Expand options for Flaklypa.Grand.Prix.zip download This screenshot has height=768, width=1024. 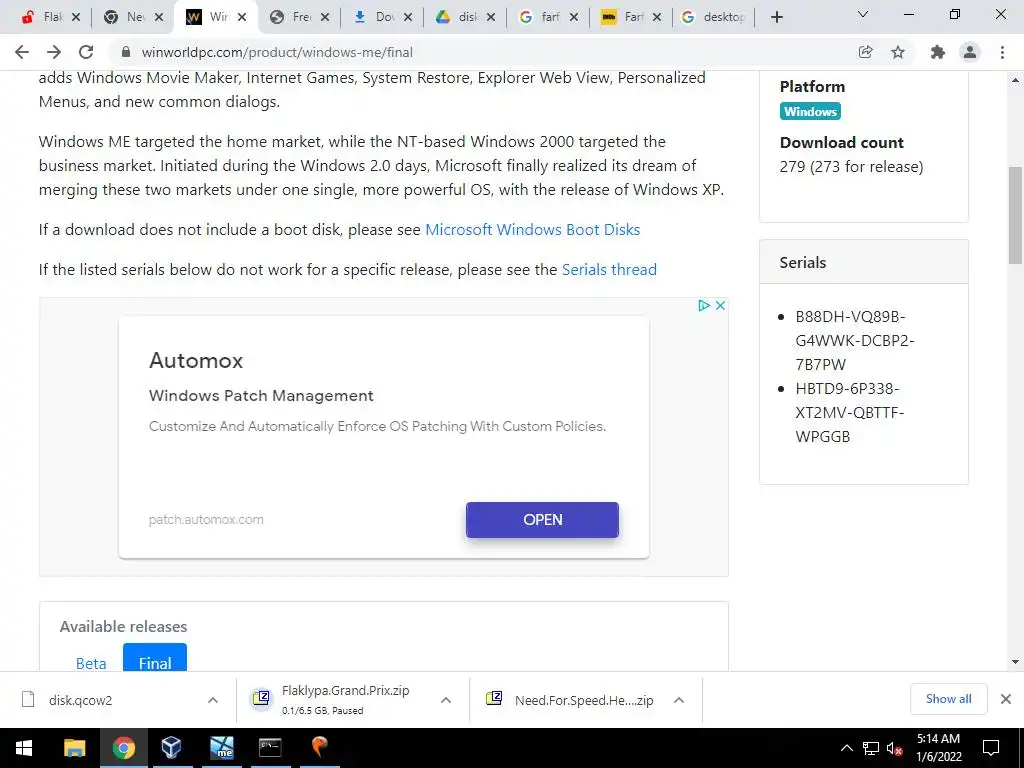pyautogui.click(x=445, y=700)
